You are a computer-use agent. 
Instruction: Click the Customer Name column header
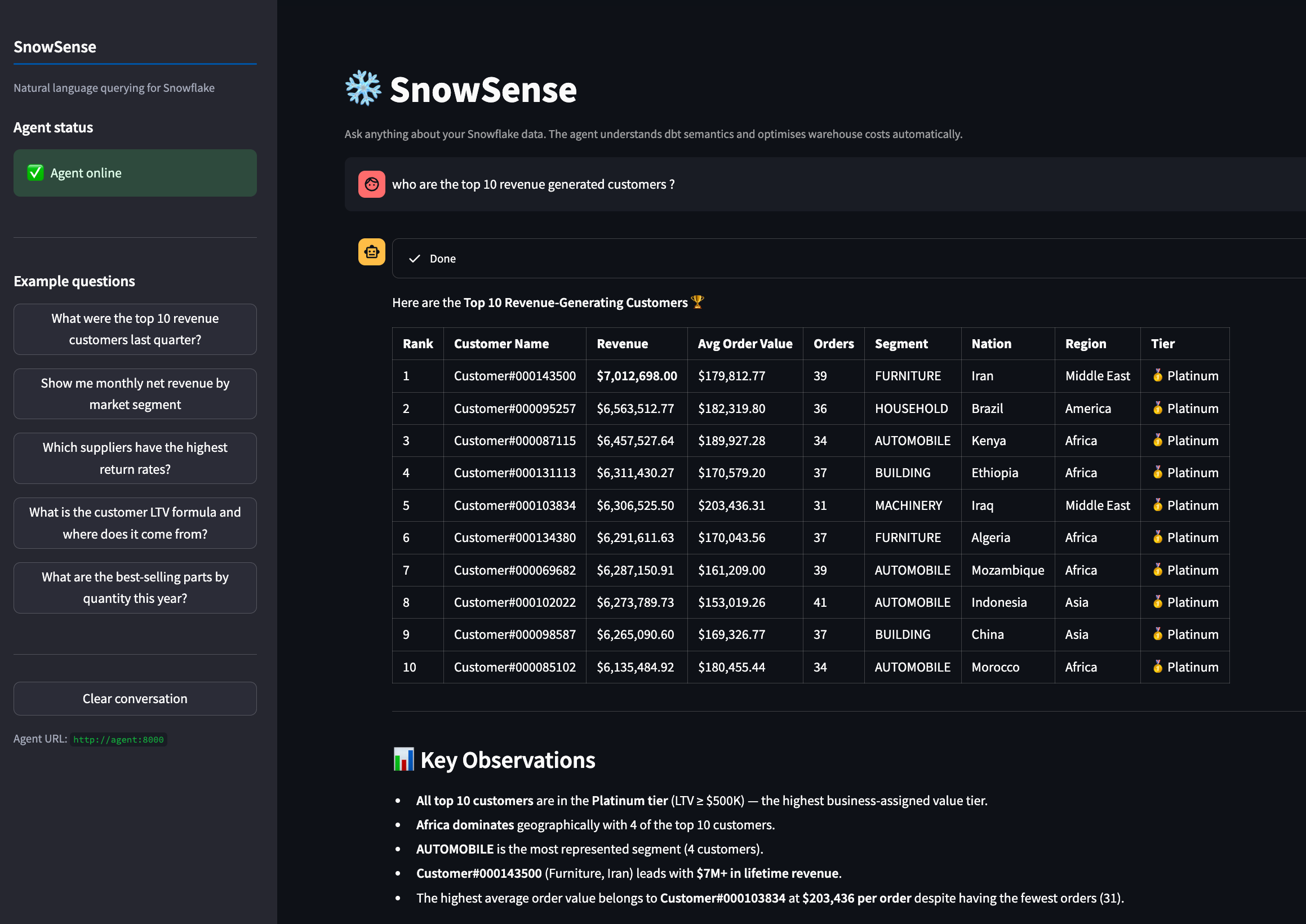coord(515,344)
